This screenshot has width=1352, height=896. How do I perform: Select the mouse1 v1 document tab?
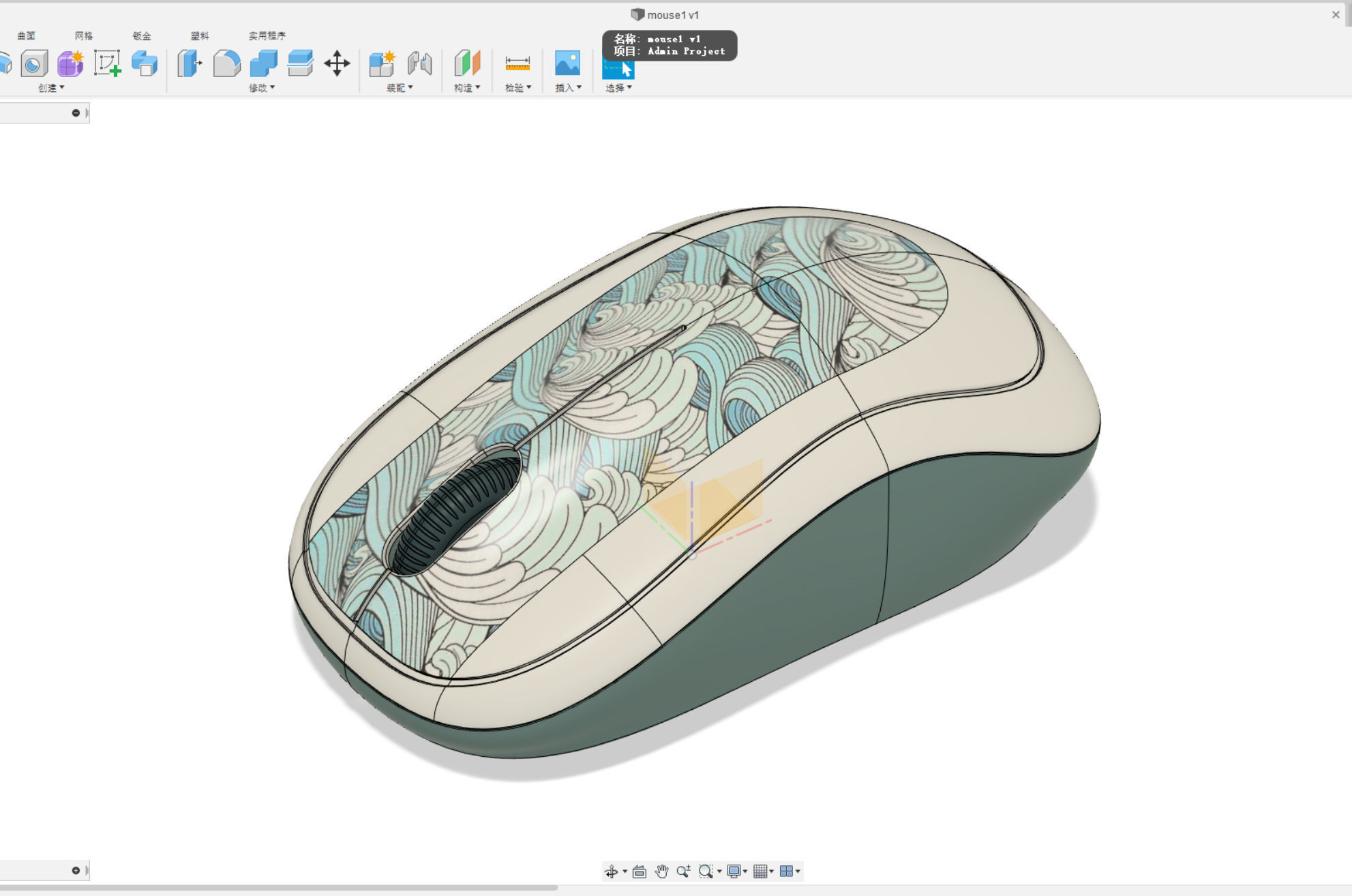click(665, 15)
